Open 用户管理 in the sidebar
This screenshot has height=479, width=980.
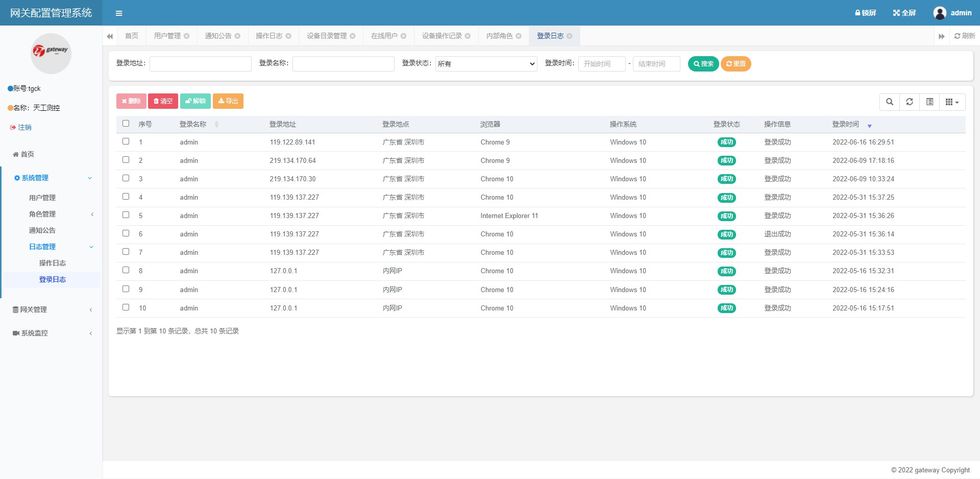tap(42, 198)
